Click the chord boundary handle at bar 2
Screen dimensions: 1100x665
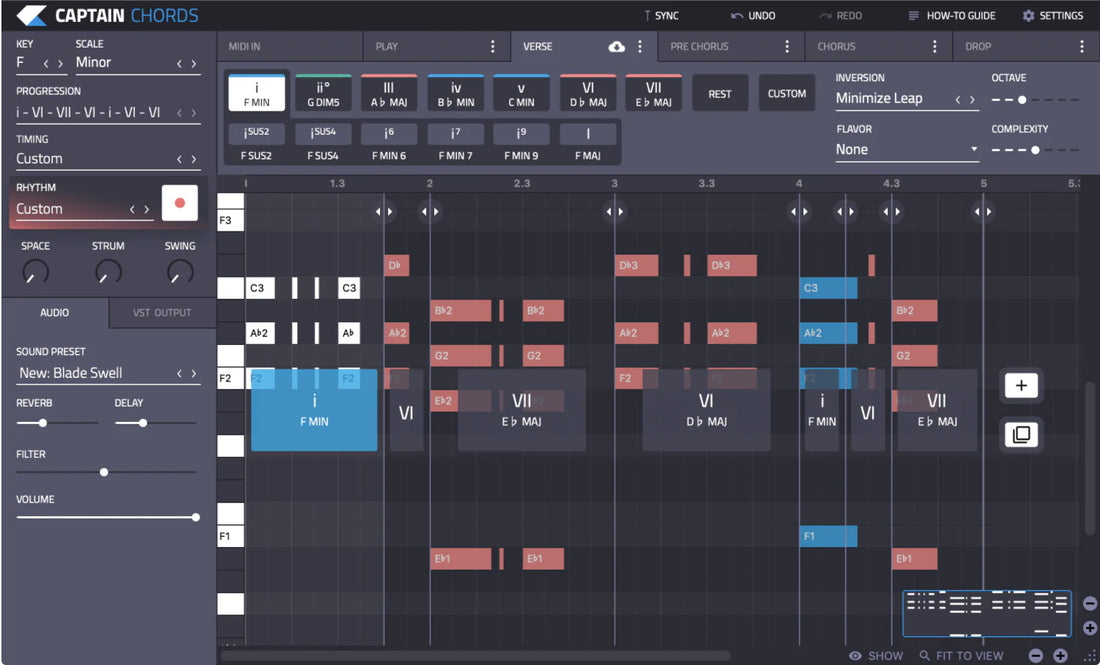[x=430, y=211]
